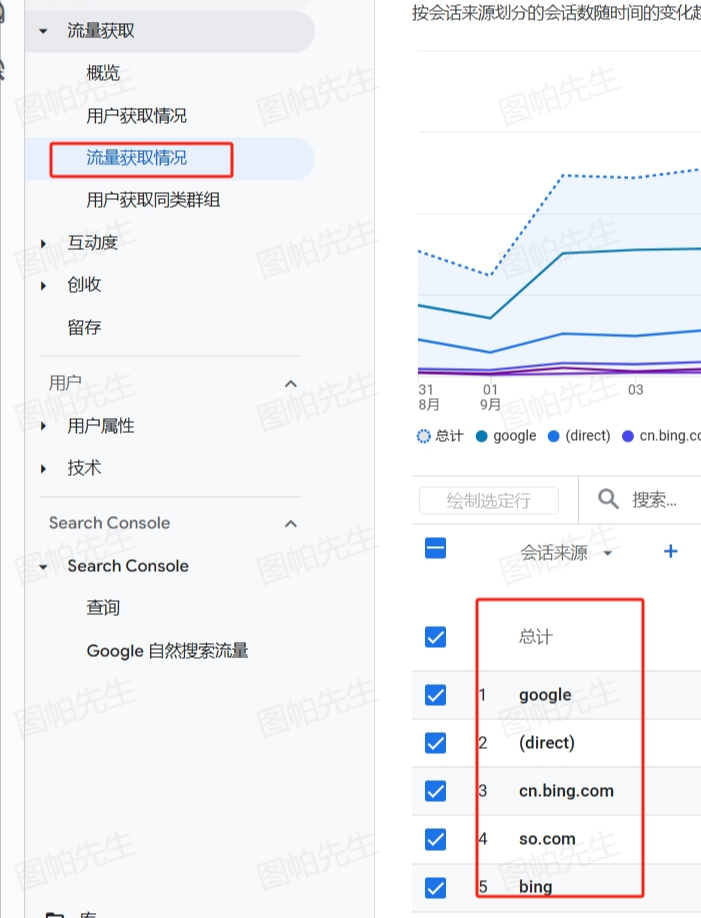
Task: Collapse the 用户 group chevron
Action: [x=290, y=383]
